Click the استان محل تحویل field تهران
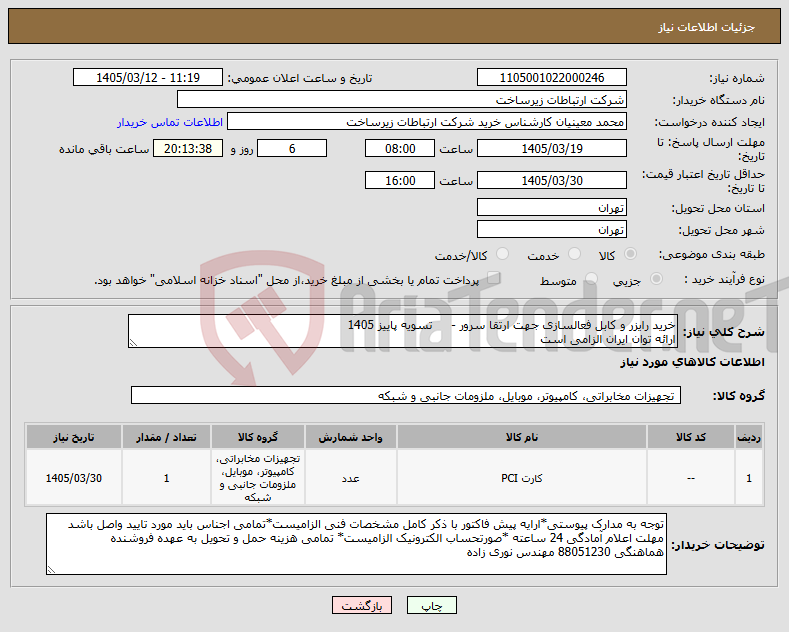Viewport: 789px width, 632px height. point(551,207)
